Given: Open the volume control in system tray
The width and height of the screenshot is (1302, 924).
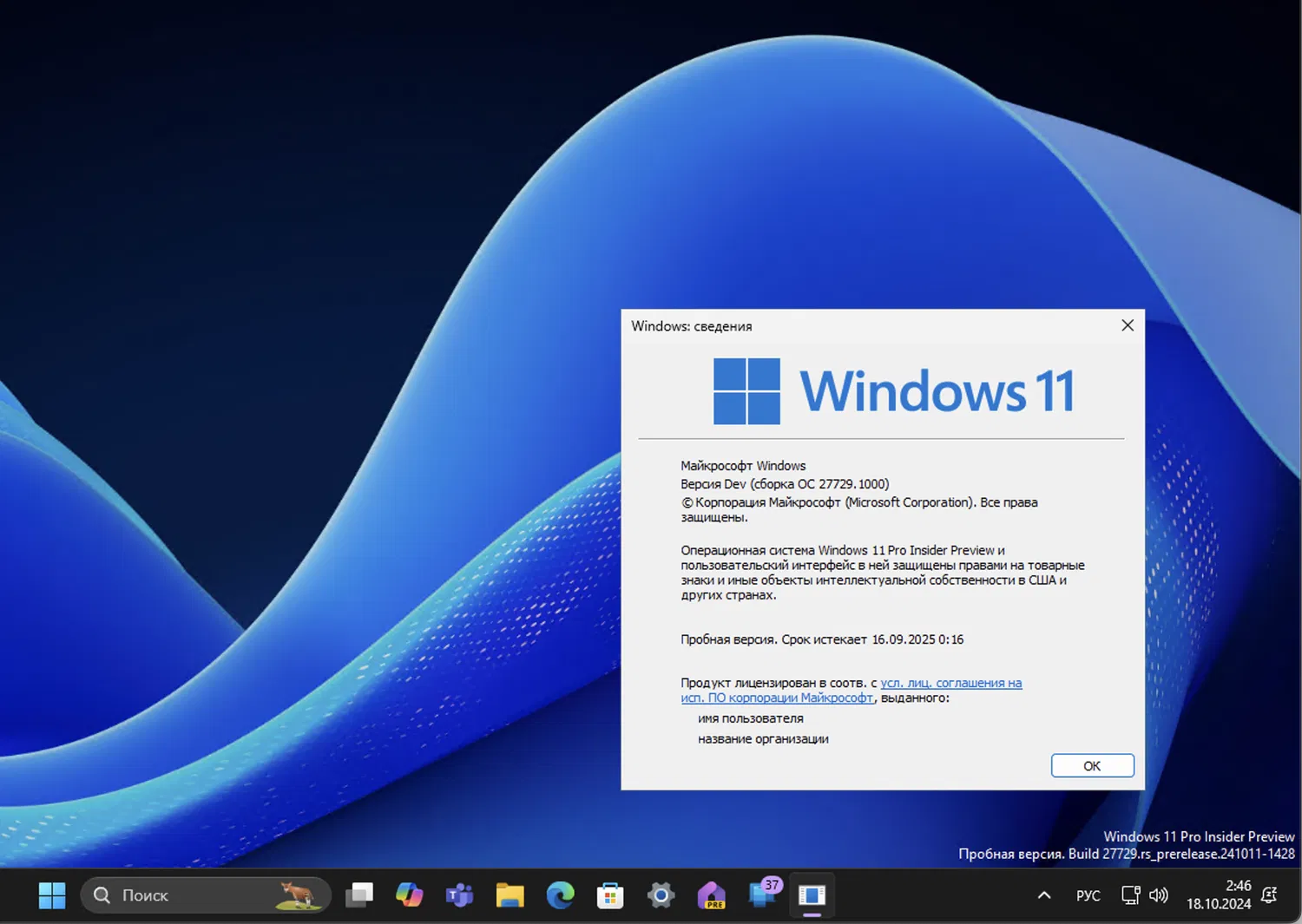Looking at the screenshot, I should click(1159, 895).
